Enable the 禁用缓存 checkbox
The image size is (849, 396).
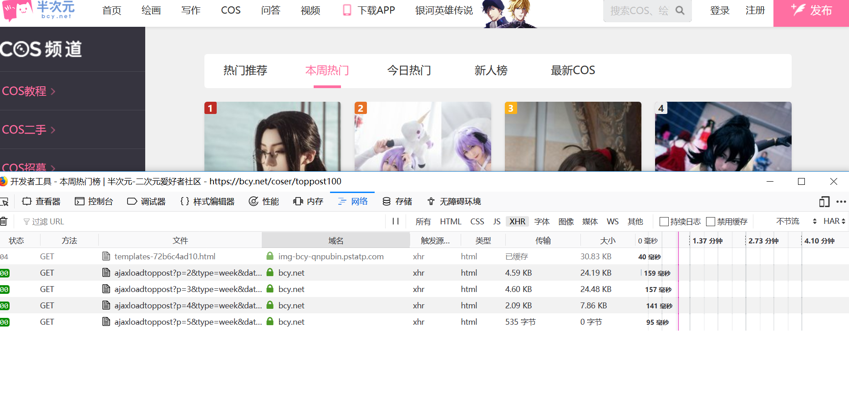pyautogui.click(x=710, y=222)
